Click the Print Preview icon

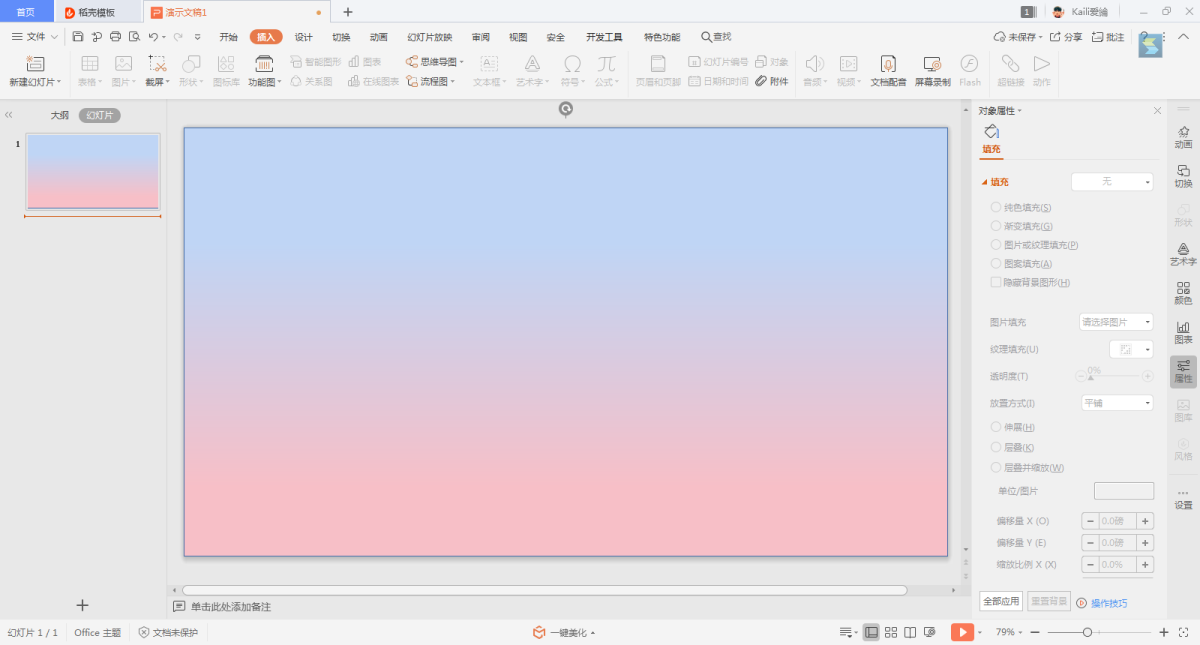[134, 37]
